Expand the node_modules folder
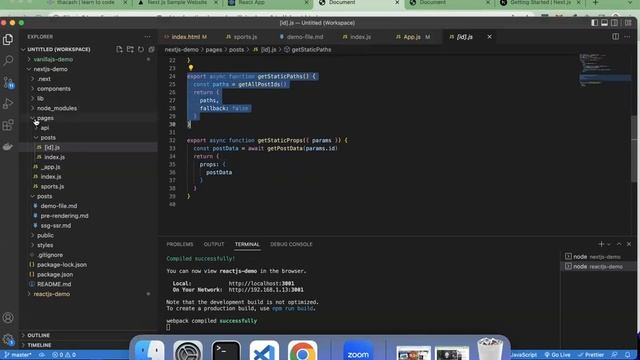Viewport: 640px width, 360px height. 89,108
